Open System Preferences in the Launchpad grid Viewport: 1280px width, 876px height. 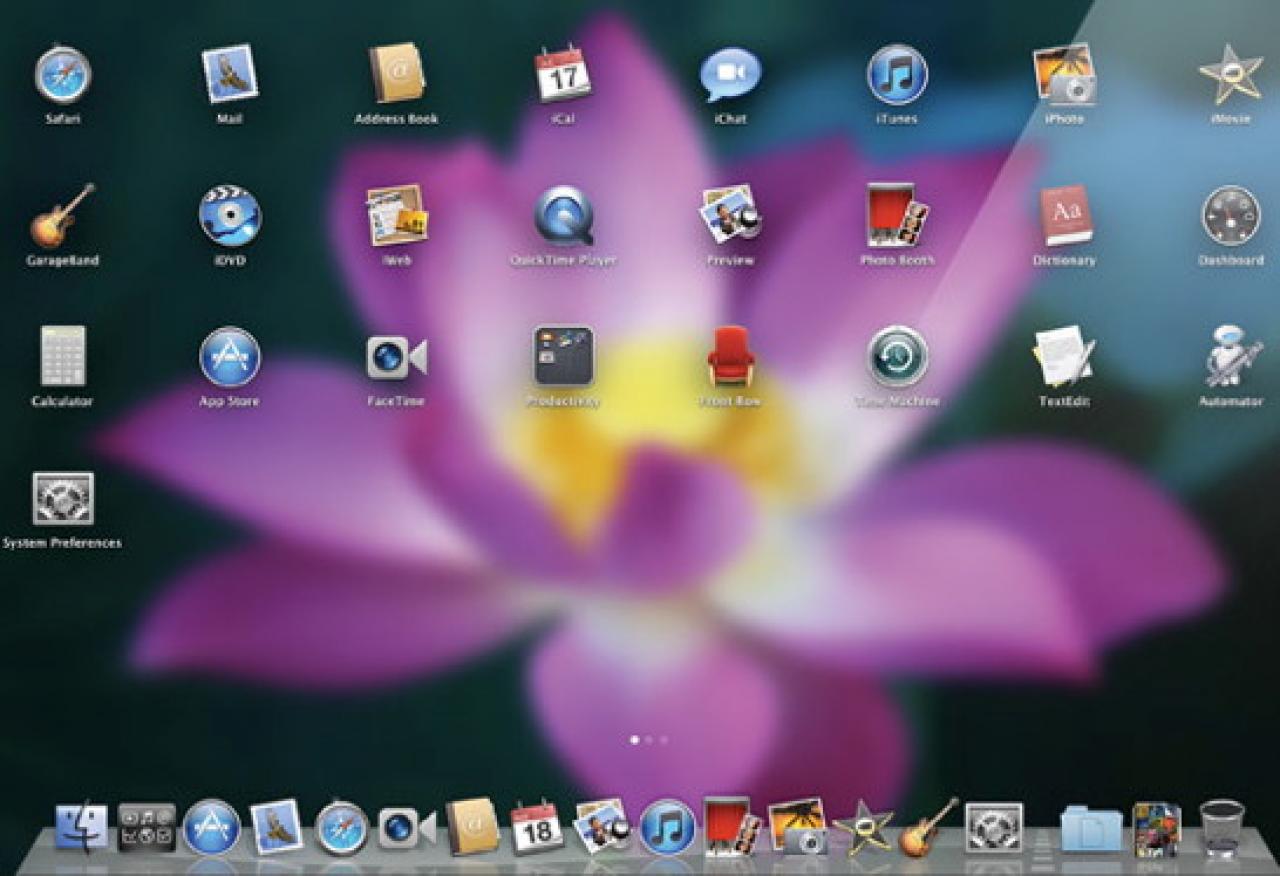[x=63, y=499]
